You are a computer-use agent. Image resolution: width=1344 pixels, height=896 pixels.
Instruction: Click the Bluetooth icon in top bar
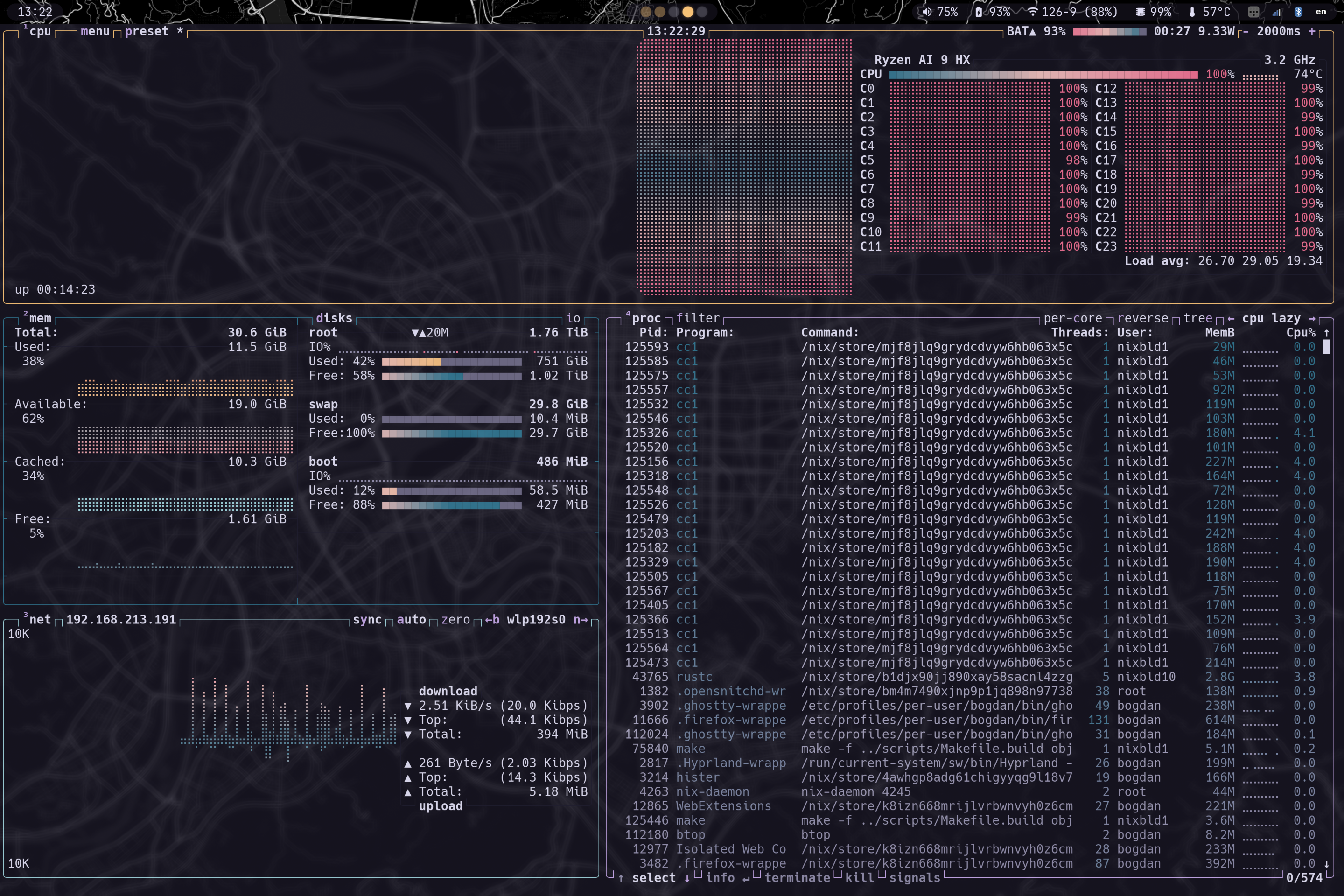pyautogui.click(x=1298, y=12)
